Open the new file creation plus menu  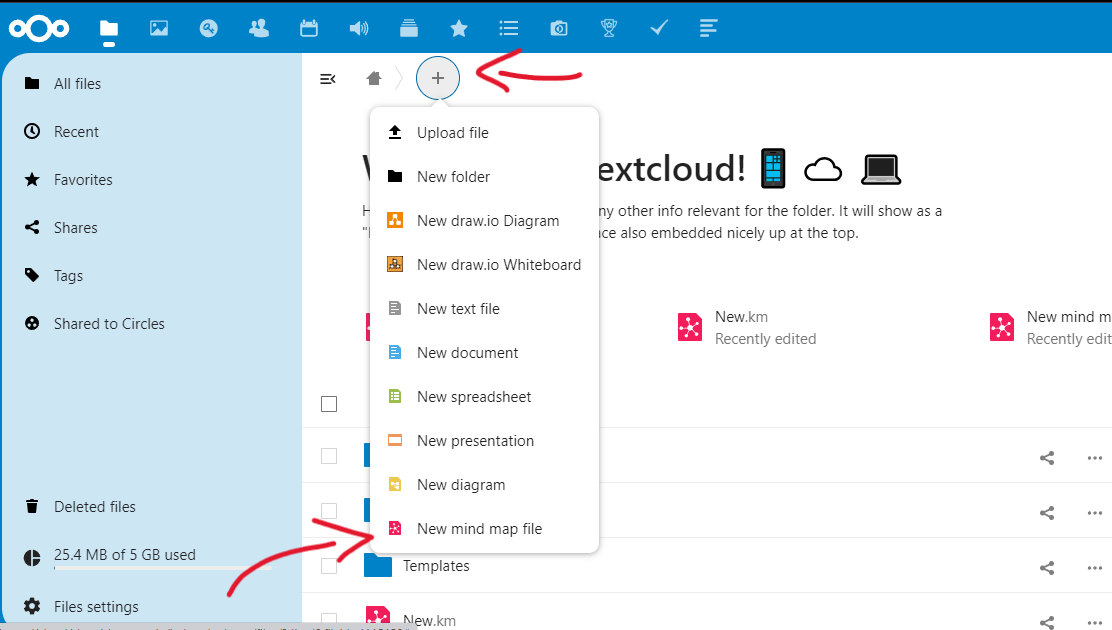(438, 77)
